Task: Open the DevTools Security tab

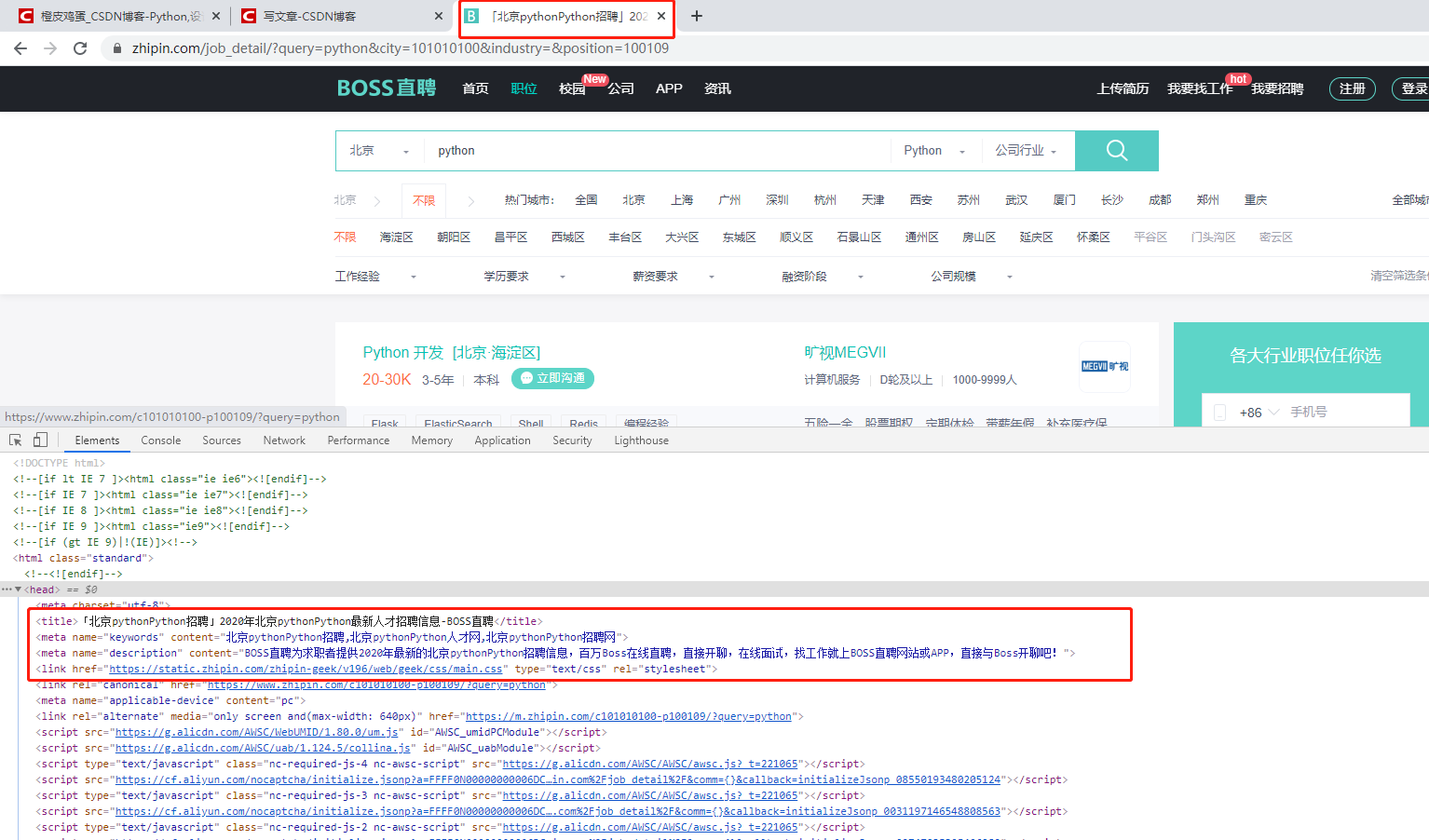Action: click(x=572, y=440)
